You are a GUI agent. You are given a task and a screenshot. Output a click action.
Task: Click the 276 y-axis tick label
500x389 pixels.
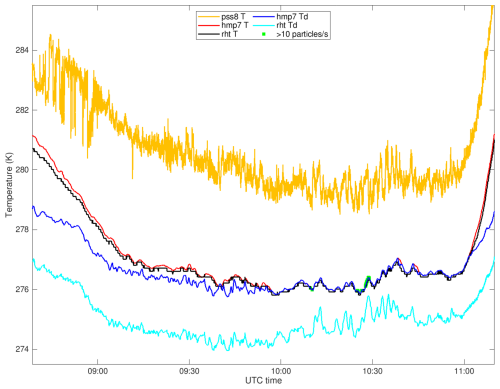[22, 289]
